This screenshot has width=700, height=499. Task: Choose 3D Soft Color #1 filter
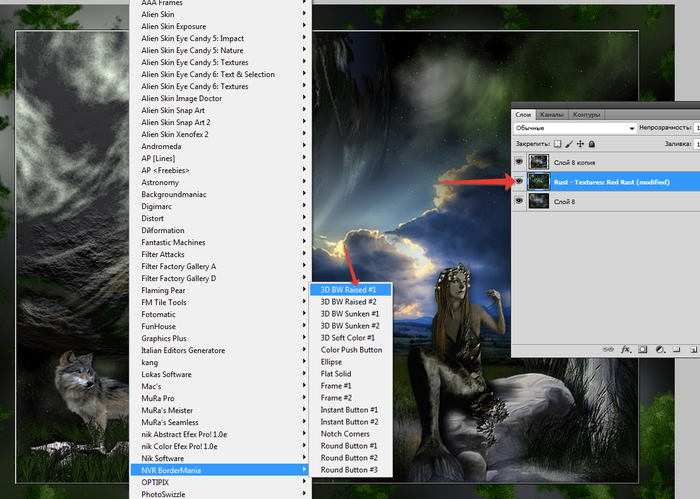(350, 338)
